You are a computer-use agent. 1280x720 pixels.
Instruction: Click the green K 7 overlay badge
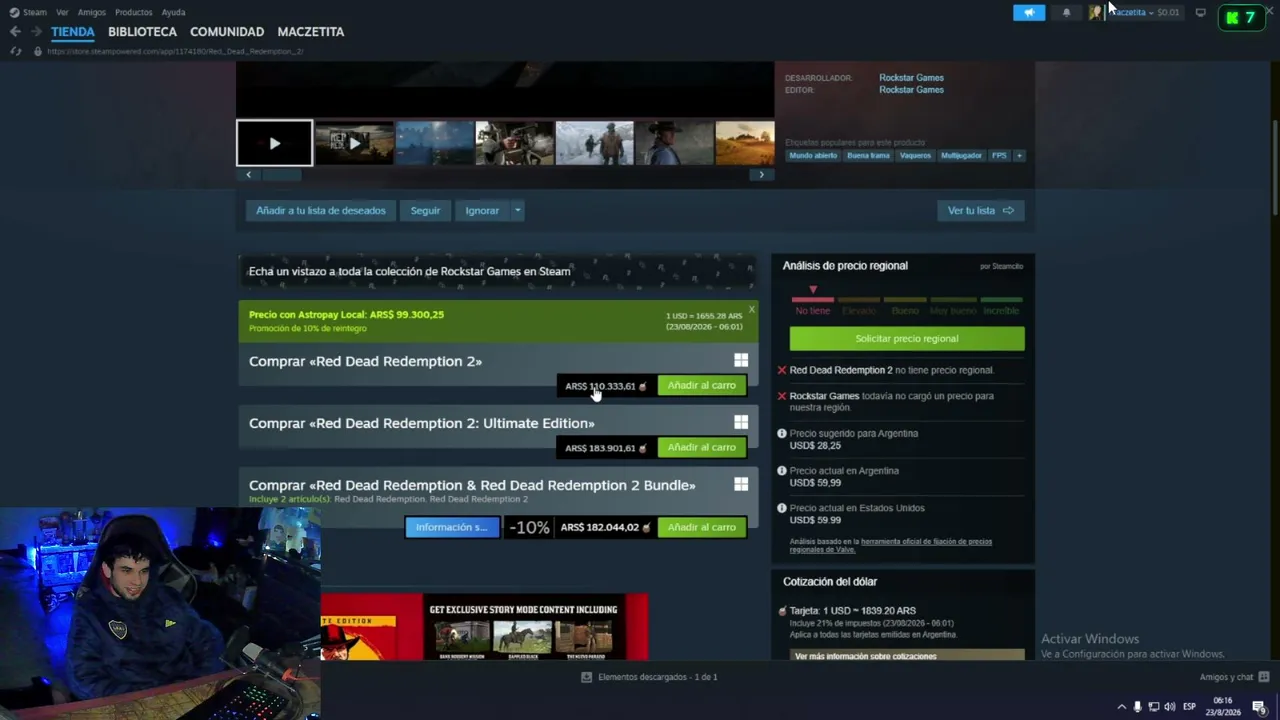[x=1241, y=17]
